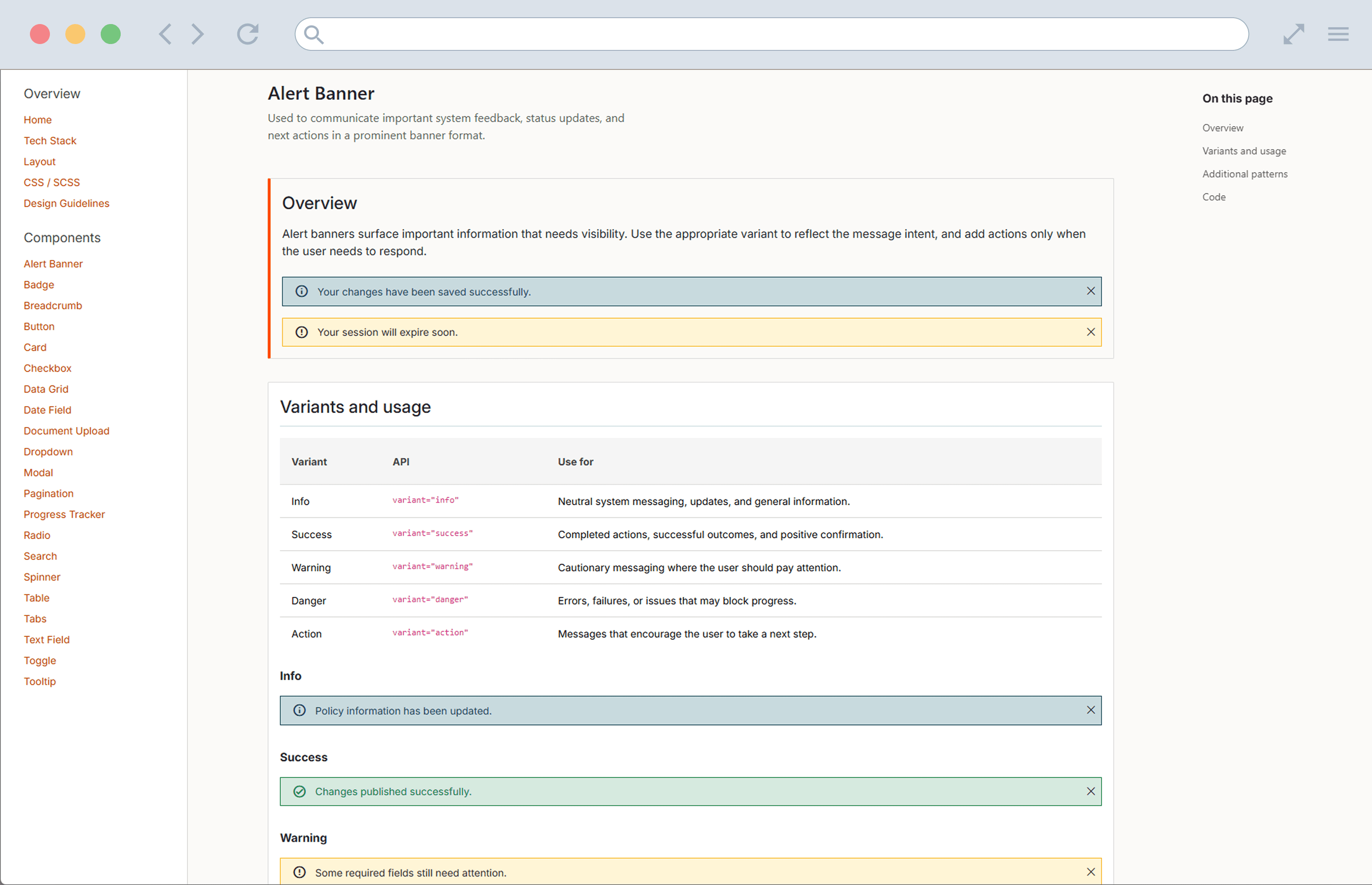Viewport: 1372px width, 885px height.
Task: Open the Home page link
Action: click(x=37, y=119)
